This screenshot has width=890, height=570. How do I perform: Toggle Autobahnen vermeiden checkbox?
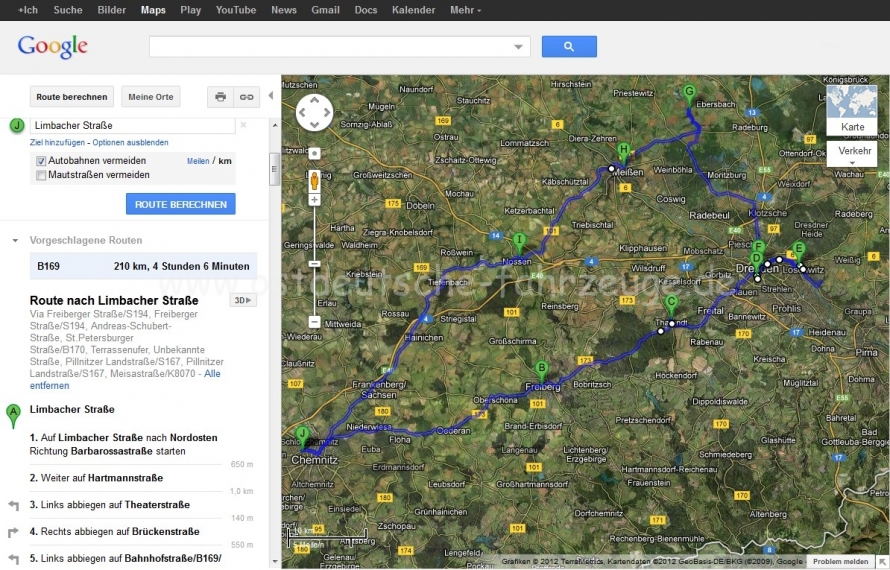[x=41, y=161]
